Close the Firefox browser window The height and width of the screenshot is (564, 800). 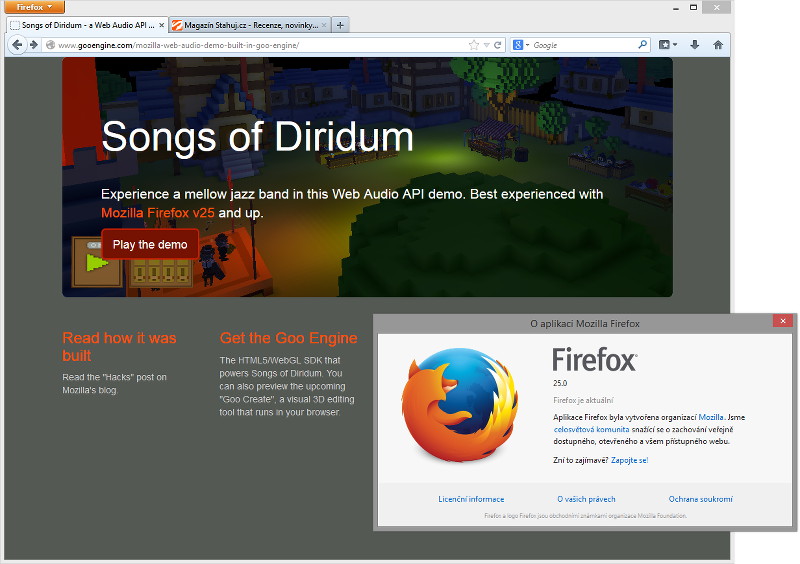pos(716,7)
